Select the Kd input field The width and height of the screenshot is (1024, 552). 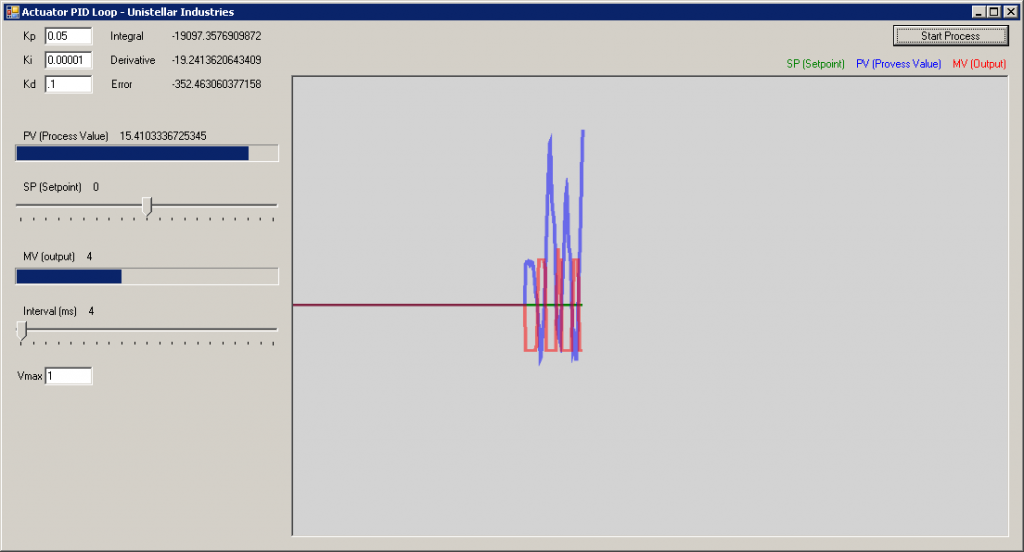tap(69, 84)
